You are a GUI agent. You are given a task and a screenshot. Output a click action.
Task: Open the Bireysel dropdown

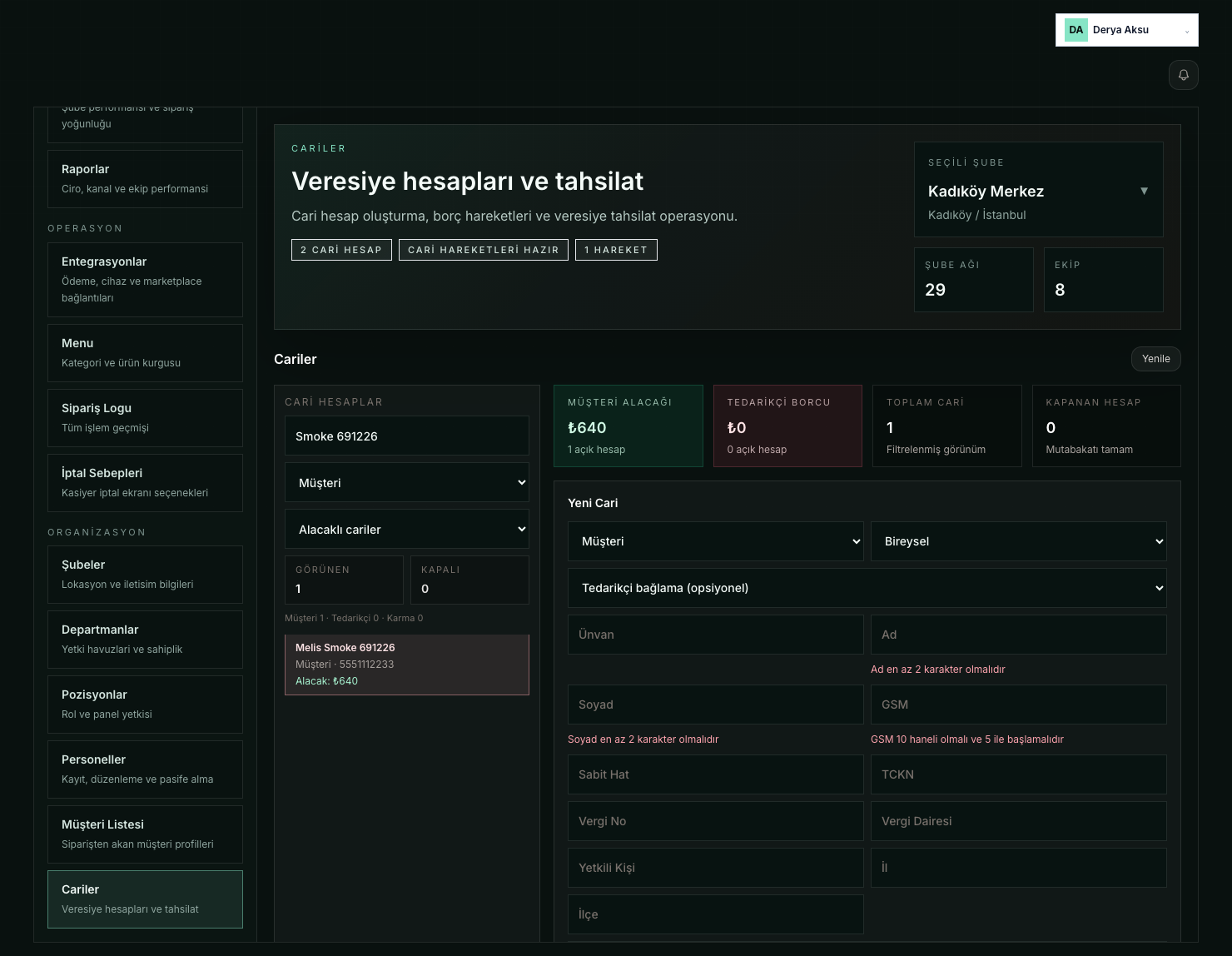tap(1019, 541)
